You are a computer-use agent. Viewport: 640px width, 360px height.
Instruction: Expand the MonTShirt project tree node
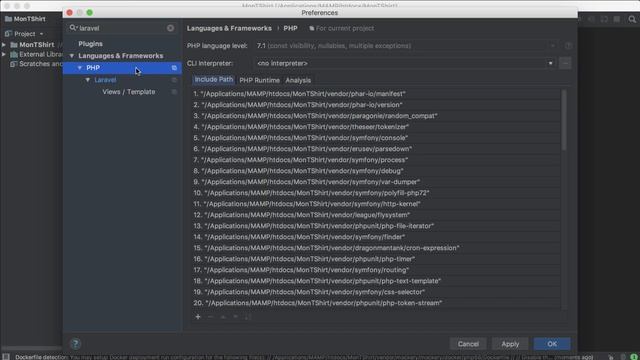(4, 44)
